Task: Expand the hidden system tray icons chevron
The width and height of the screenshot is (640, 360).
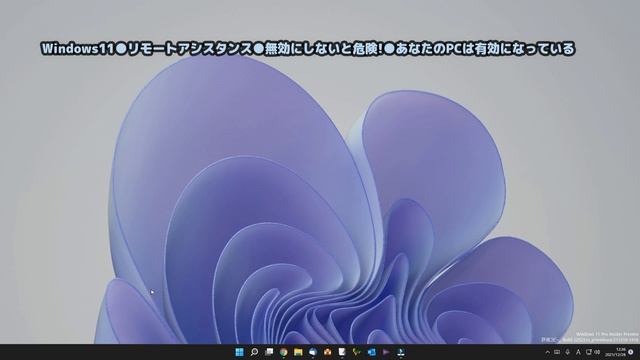Action: click(547, 352)
